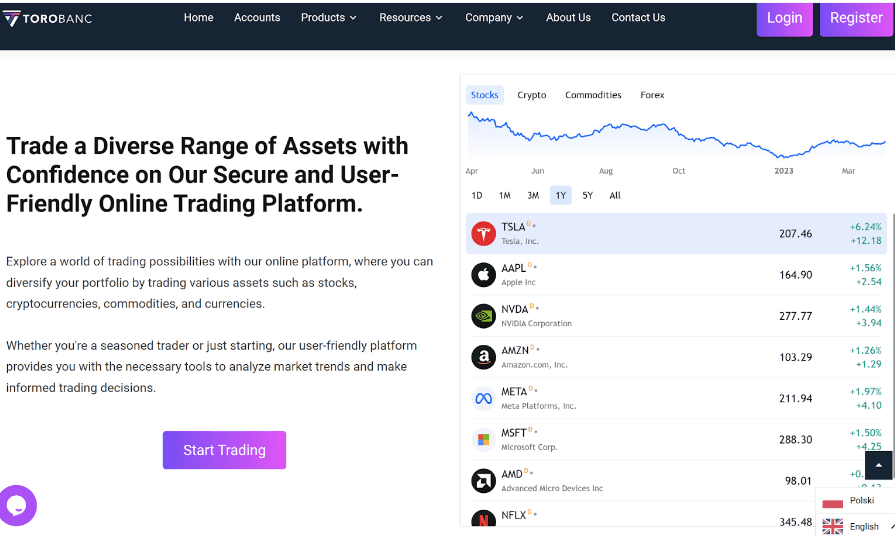Click the Amazon logo icon
The image size is (895, 556).
[484, 357]
